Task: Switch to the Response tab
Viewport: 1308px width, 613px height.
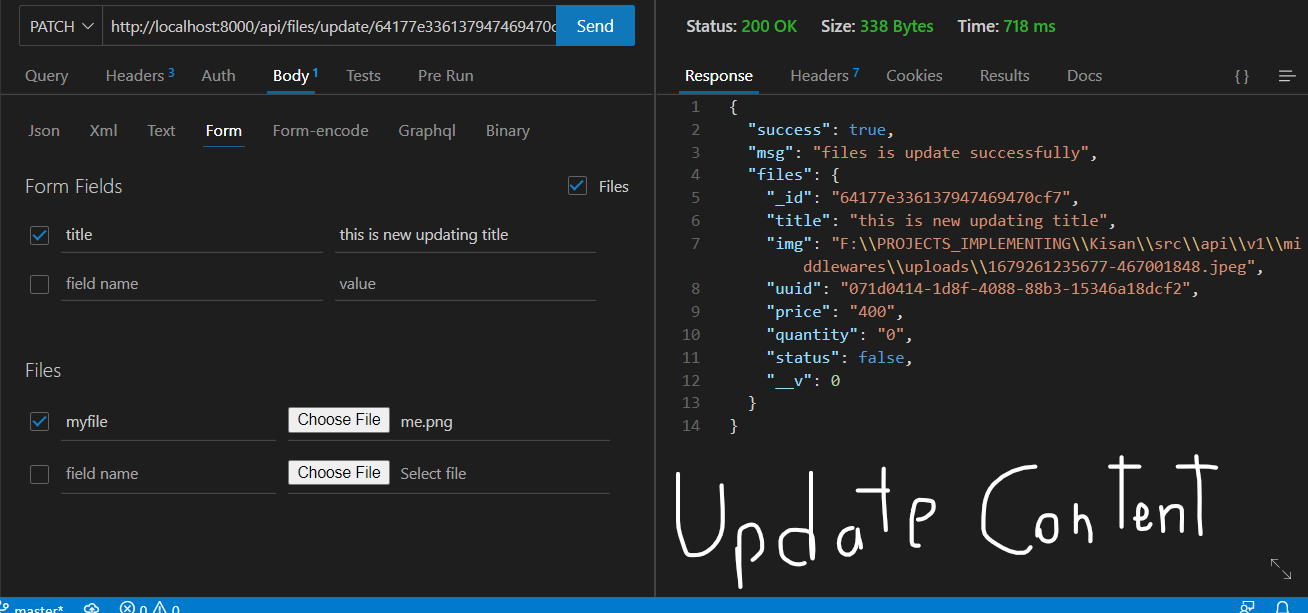Action: point(718,75)
